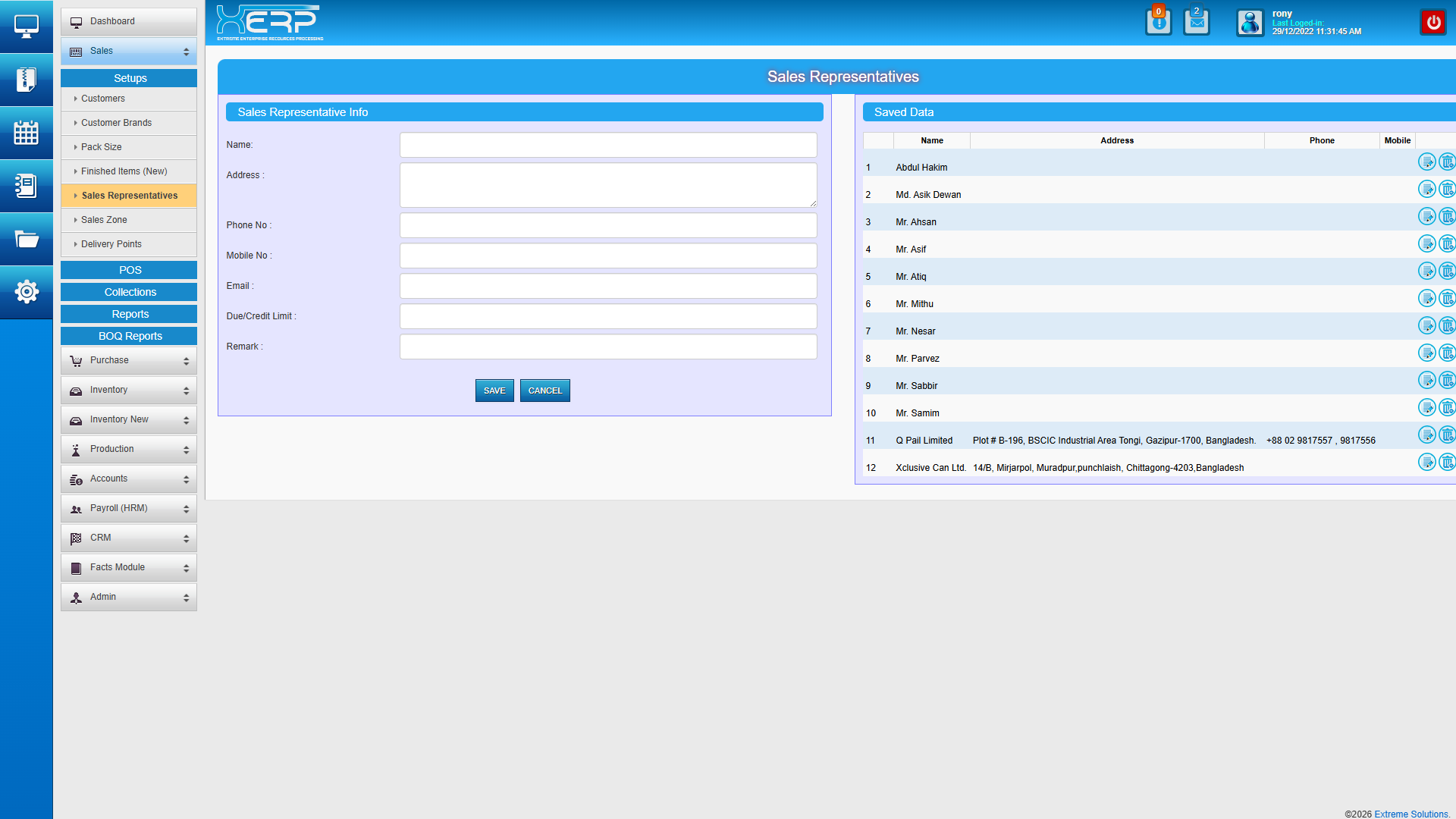The width and height of the screenshot is (1456, 819).
Task: Expand the Purchase module menu
Action: [x=129, y=361]
